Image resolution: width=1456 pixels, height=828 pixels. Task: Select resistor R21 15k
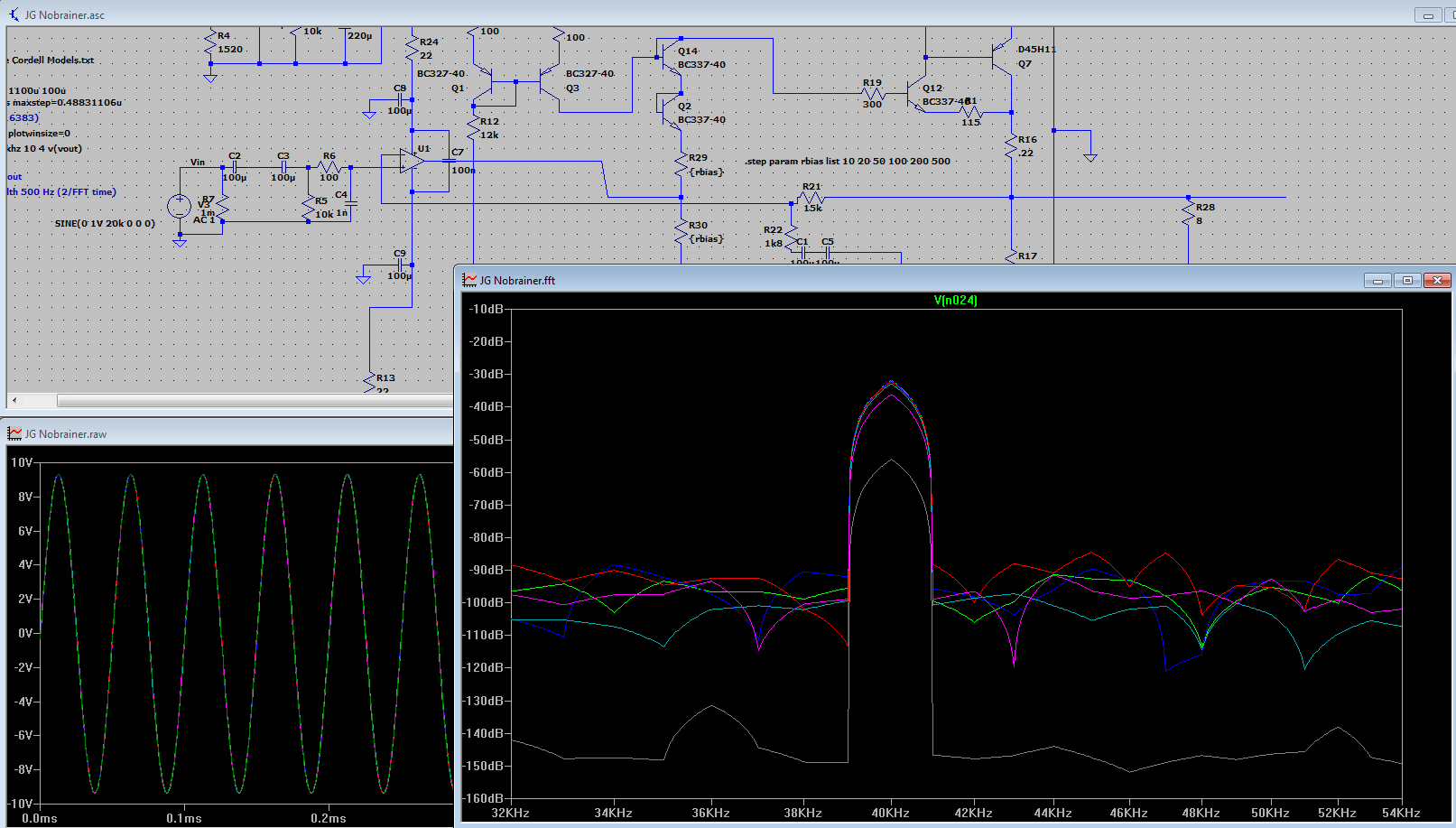click(811, 198)
